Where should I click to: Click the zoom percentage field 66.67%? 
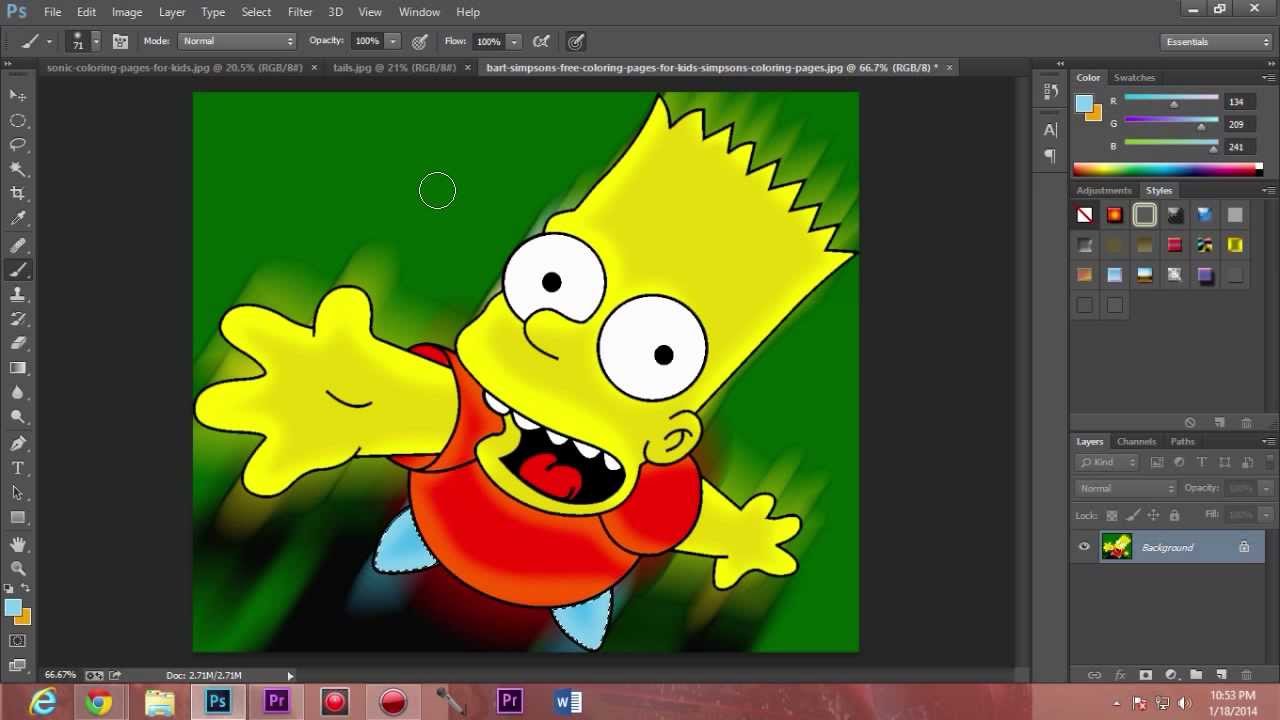(x=61, y=675)
